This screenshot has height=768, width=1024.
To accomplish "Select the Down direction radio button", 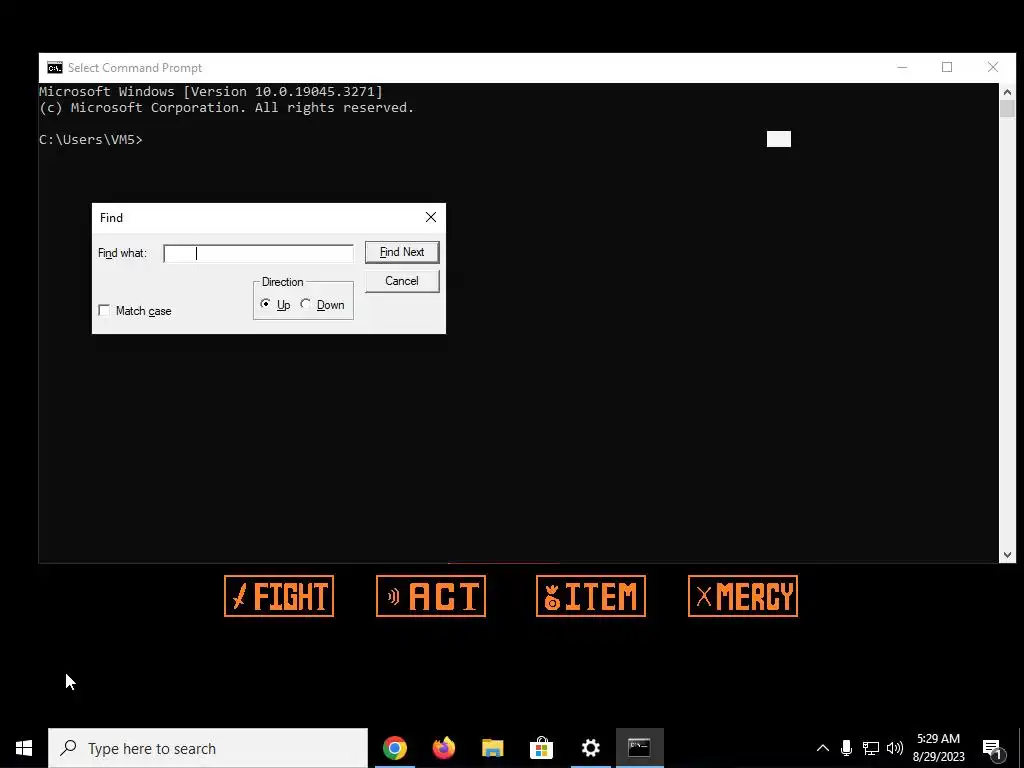I will point(306,304).
